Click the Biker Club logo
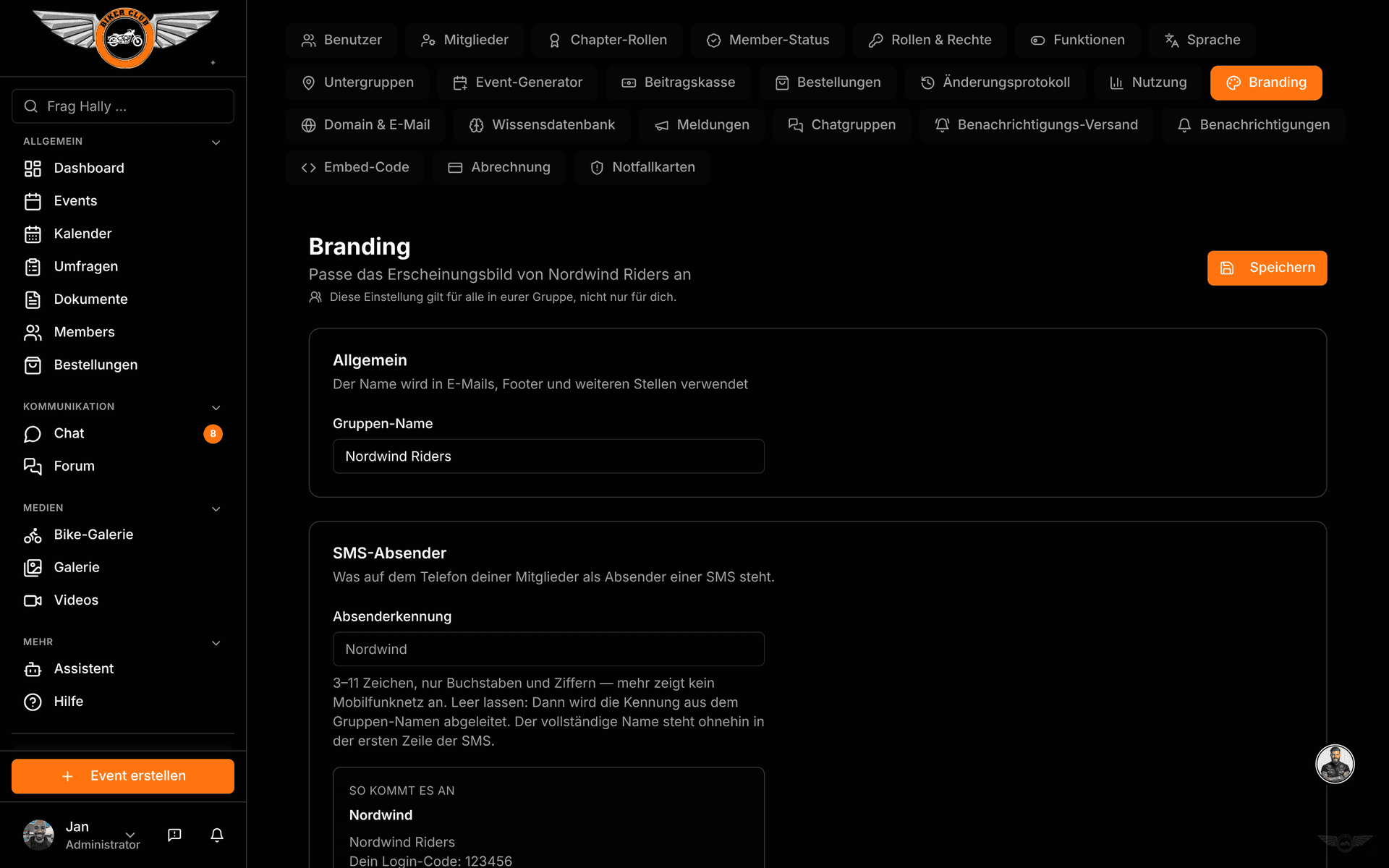The image size is (1389, 868). click(124, 38)
